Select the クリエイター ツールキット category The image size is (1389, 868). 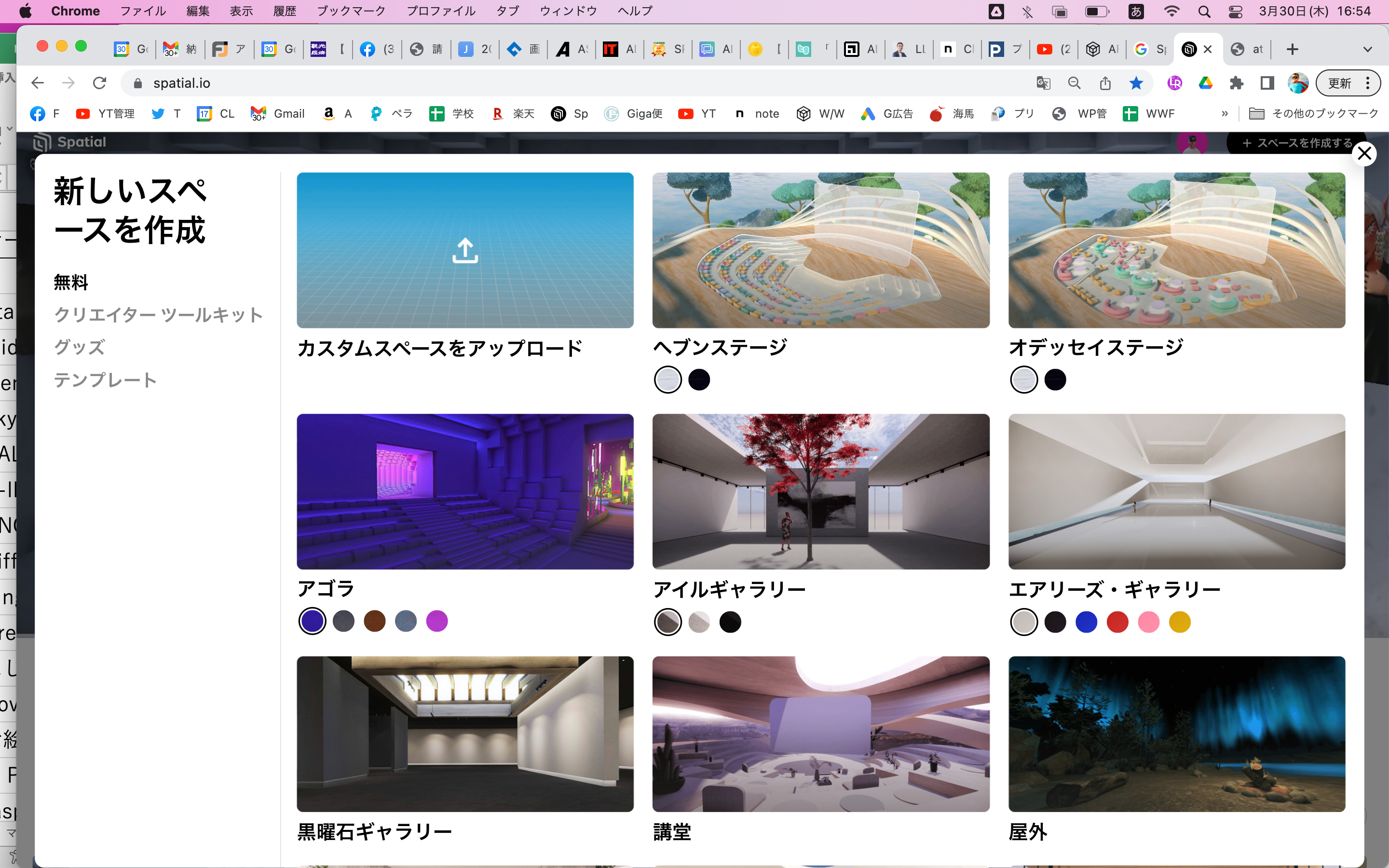(158, 314)
